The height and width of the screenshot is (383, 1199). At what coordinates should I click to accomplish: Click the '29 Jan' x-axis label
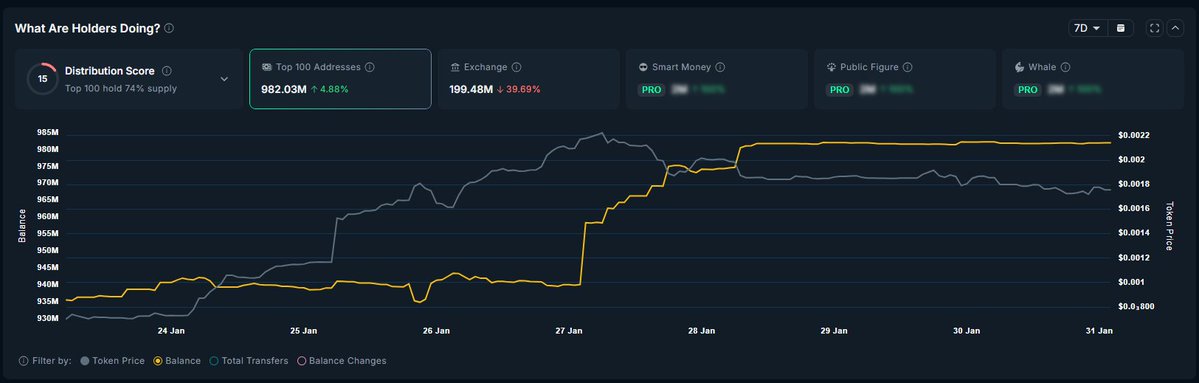(x=834, y=331)
